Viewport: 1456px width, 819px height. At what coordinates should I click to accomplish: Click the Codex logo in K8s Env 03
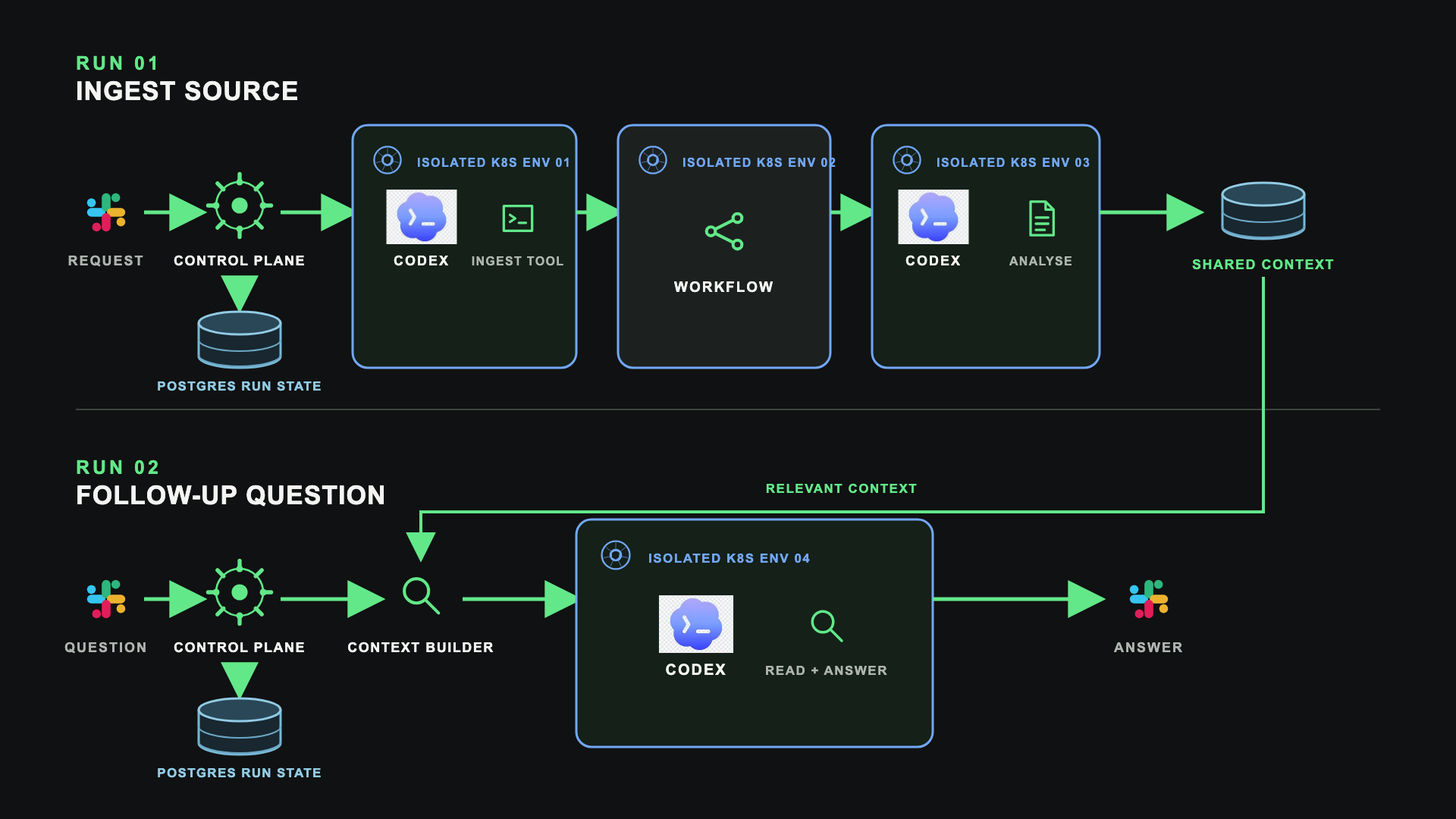pyautogui.click(x=934, y=217)
